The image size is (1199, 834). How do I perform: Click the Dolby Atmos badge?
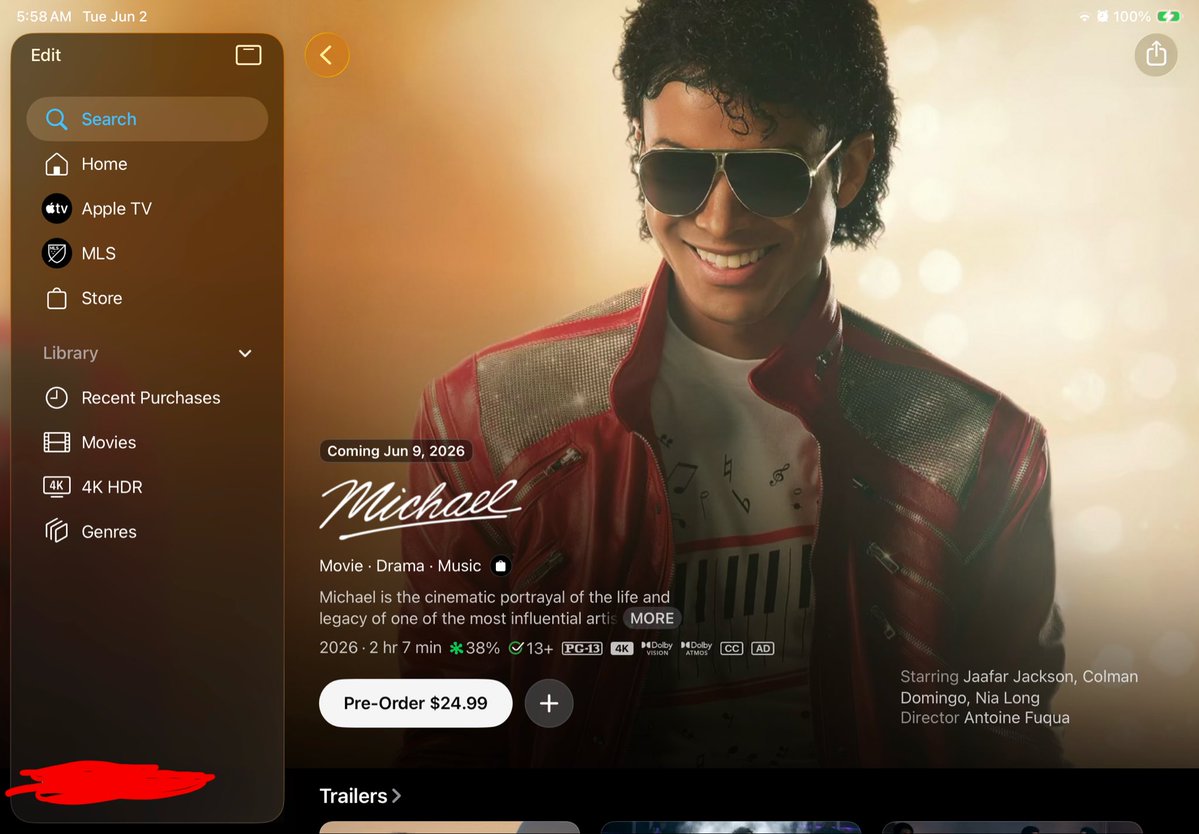696,648
